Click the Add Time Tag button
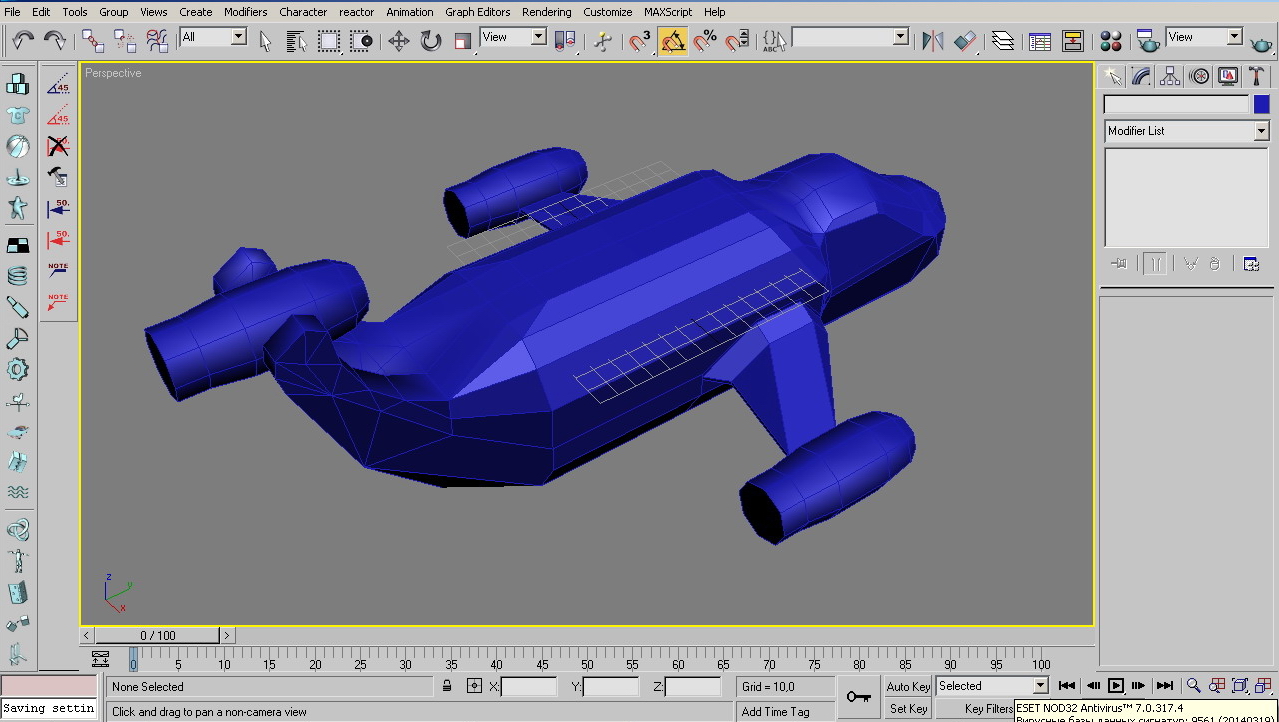Screen dimensions: 1279x722 [776, 711]
